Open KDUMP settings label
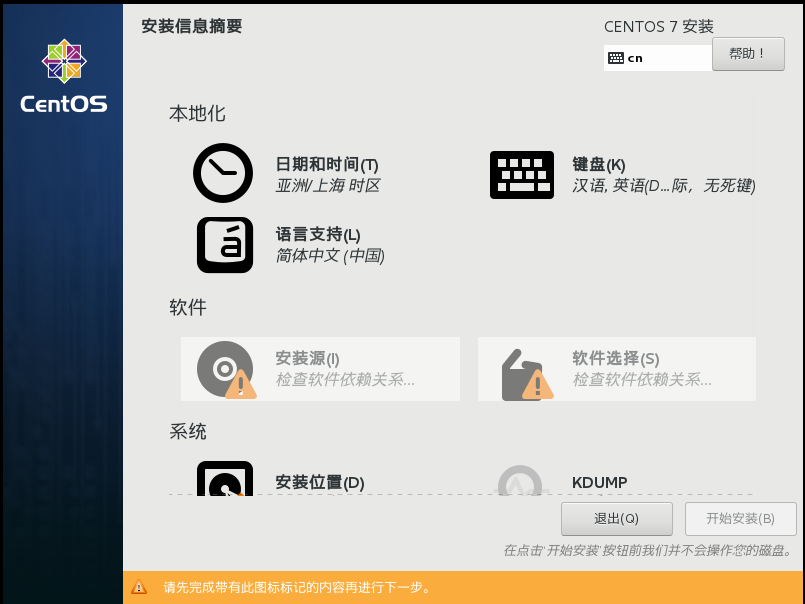 (599, 482)
